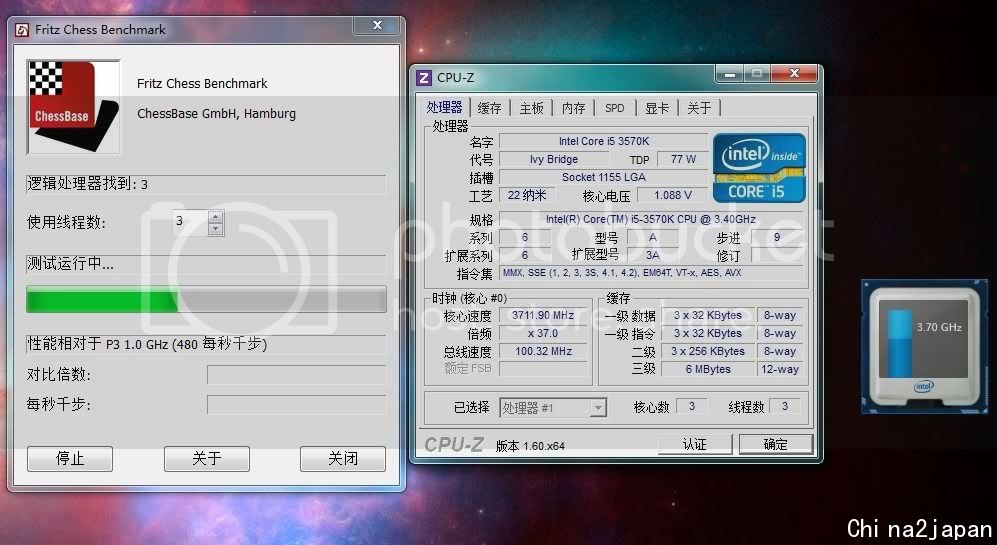Click the 每秒千步 result field
Viewport: 997px width, 545px height.
296,404
